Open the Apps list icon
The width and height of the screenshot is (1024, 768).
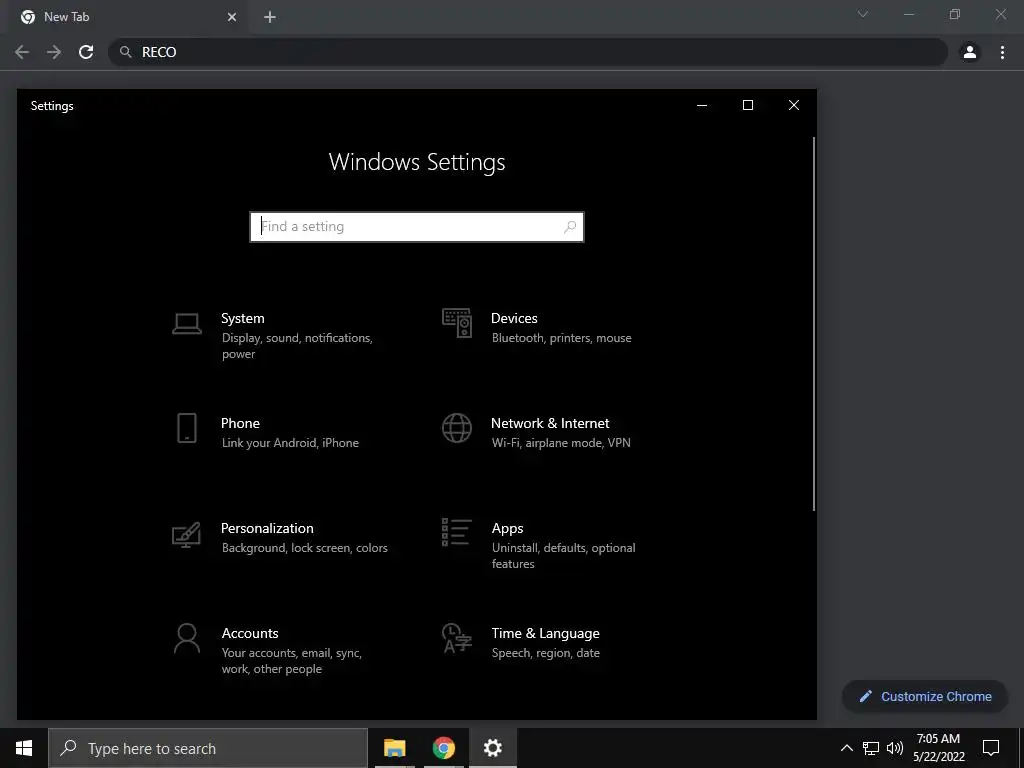(x=456, y=532)
